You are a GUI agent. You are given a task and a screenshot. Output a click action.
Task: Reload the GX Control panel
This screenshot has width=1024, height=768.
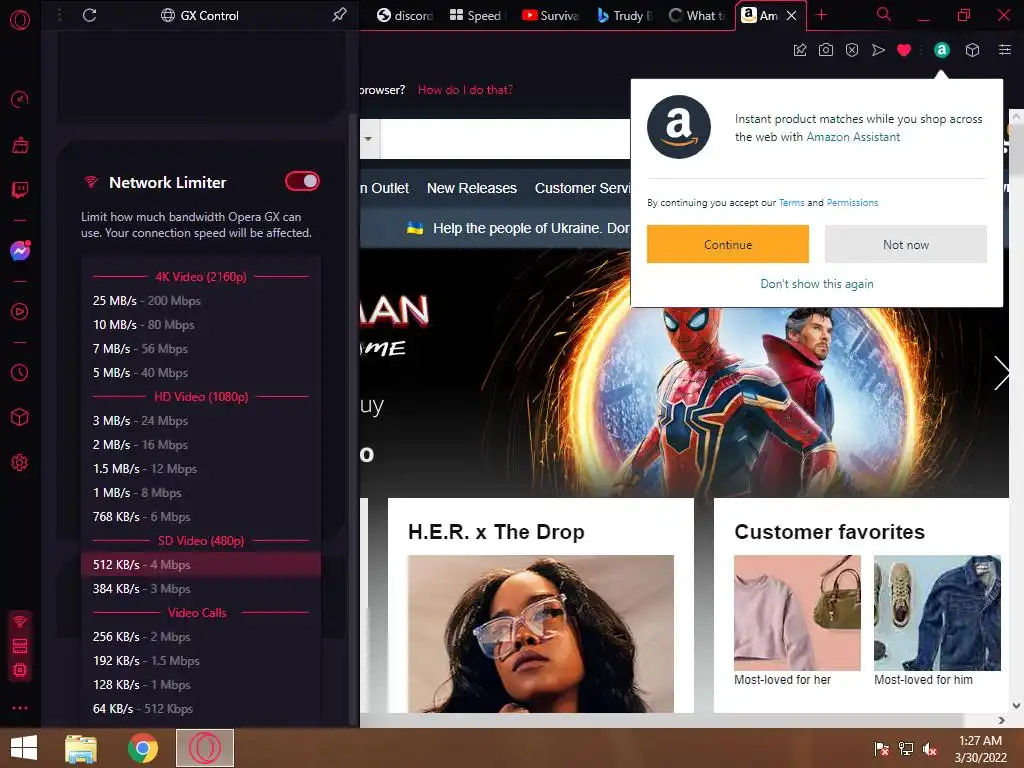coord(89,15)
